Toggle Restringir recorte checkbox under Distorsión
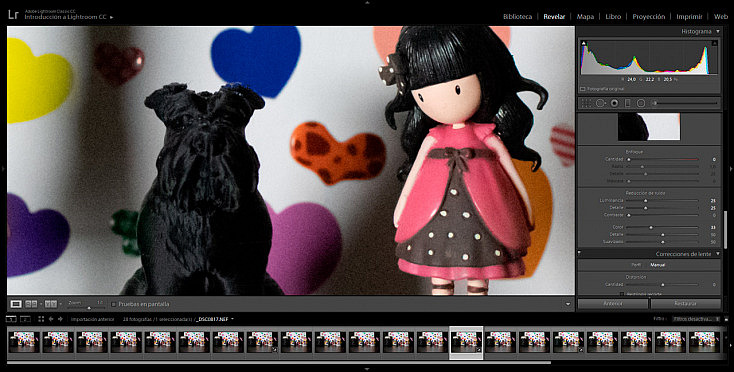734x372 pixels. tap(622, 294)
